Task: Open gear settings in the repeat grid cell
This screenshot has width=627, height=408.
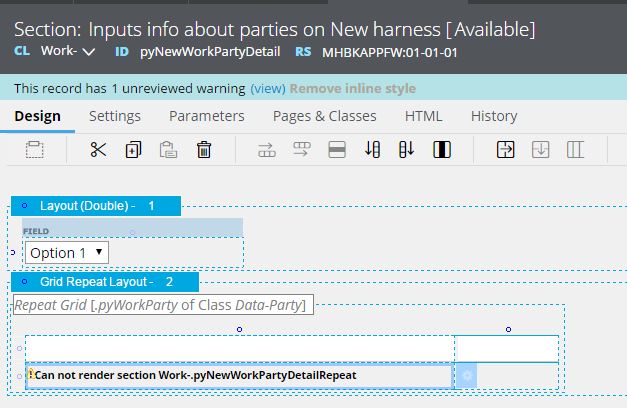Action: [467, 376]
